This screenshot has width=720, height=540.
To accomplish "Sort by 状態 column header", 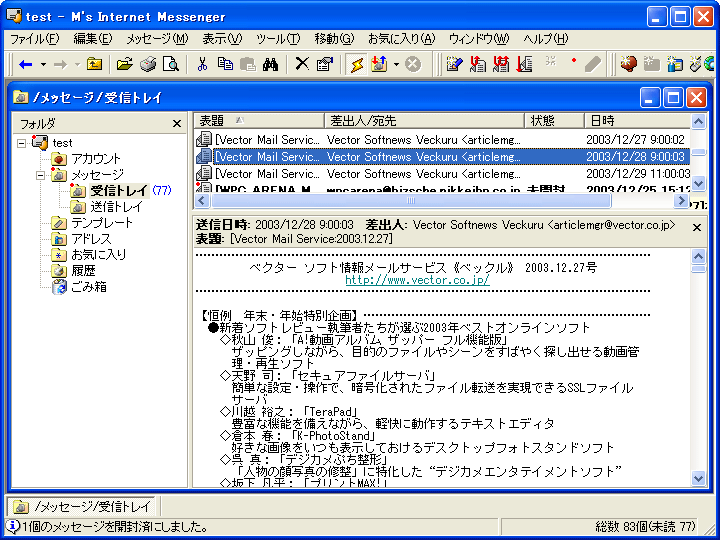I will (x=554, y=121).
